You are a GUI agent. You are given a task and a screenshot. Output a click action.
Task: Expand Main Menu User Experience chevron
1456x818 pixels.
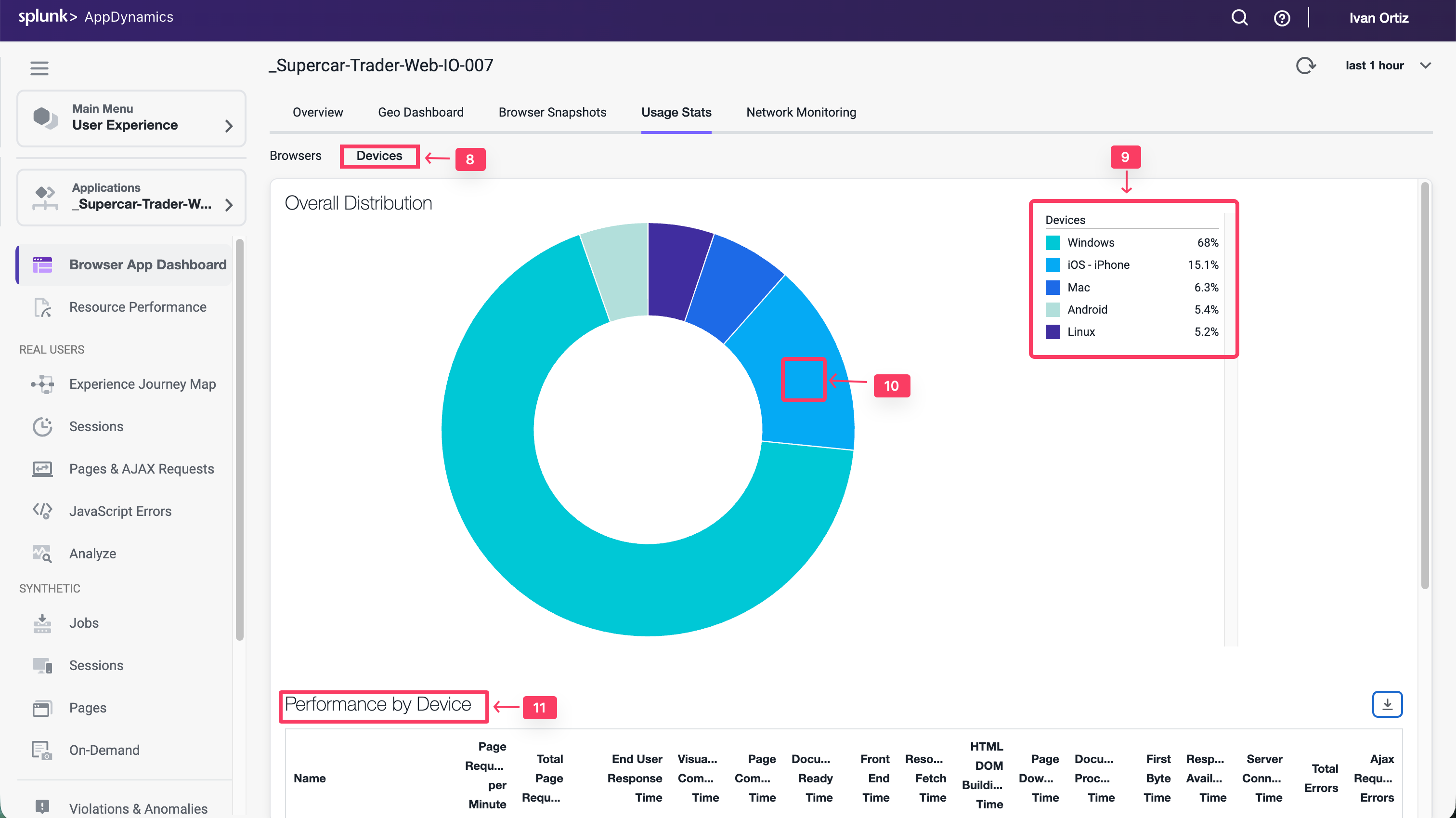coord(228,125)
